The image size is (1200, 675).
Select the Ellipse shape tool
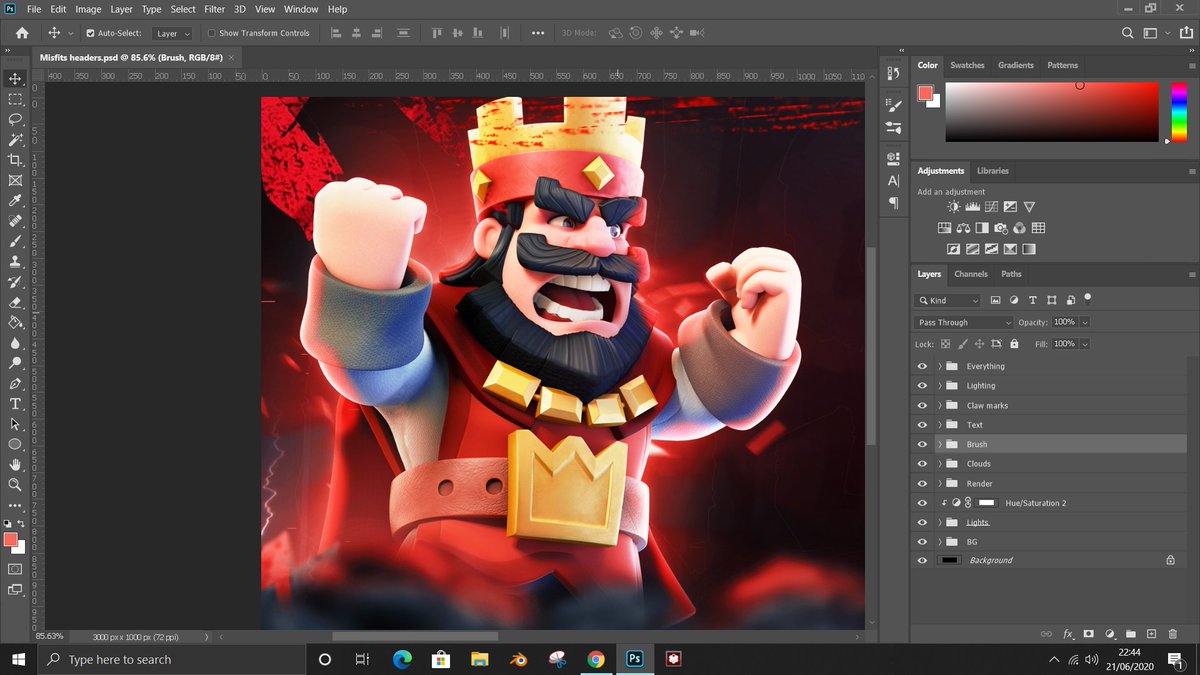pyautogui.click(x=15, y=444)
